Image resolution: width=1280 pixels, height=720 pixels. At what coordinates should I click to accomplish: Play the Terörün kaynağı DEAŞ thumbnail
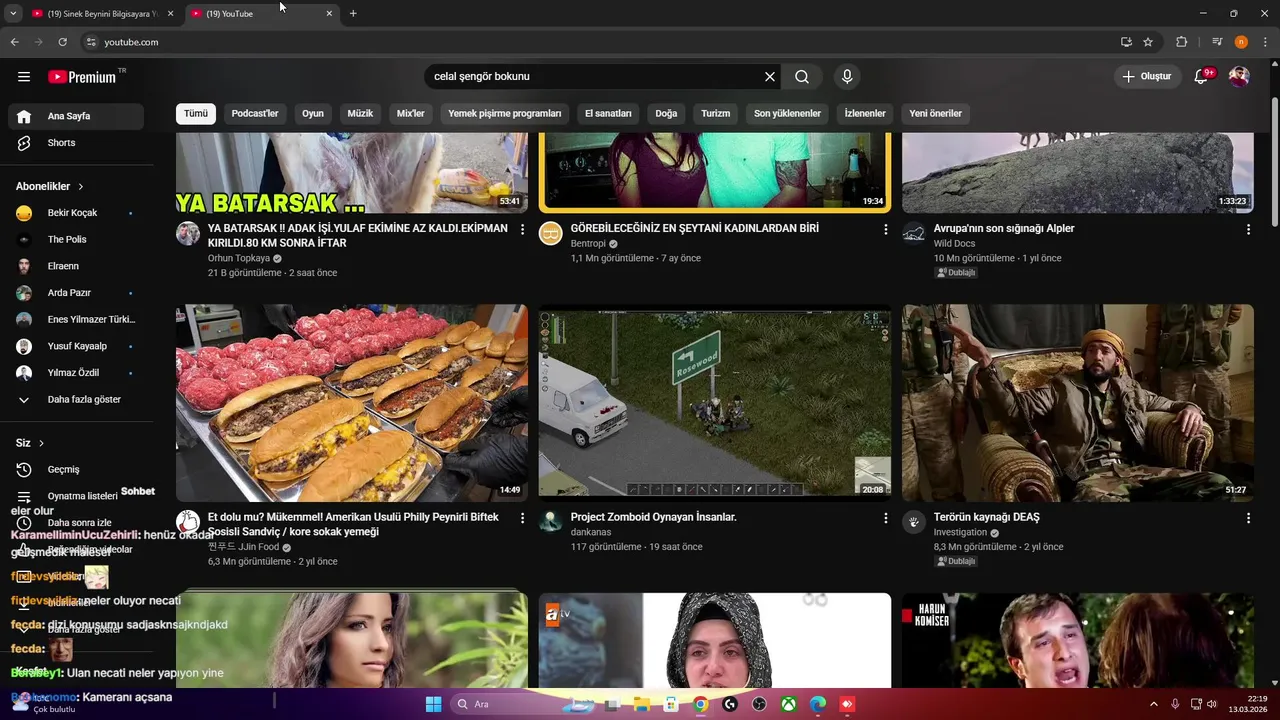coord(1078,403)
